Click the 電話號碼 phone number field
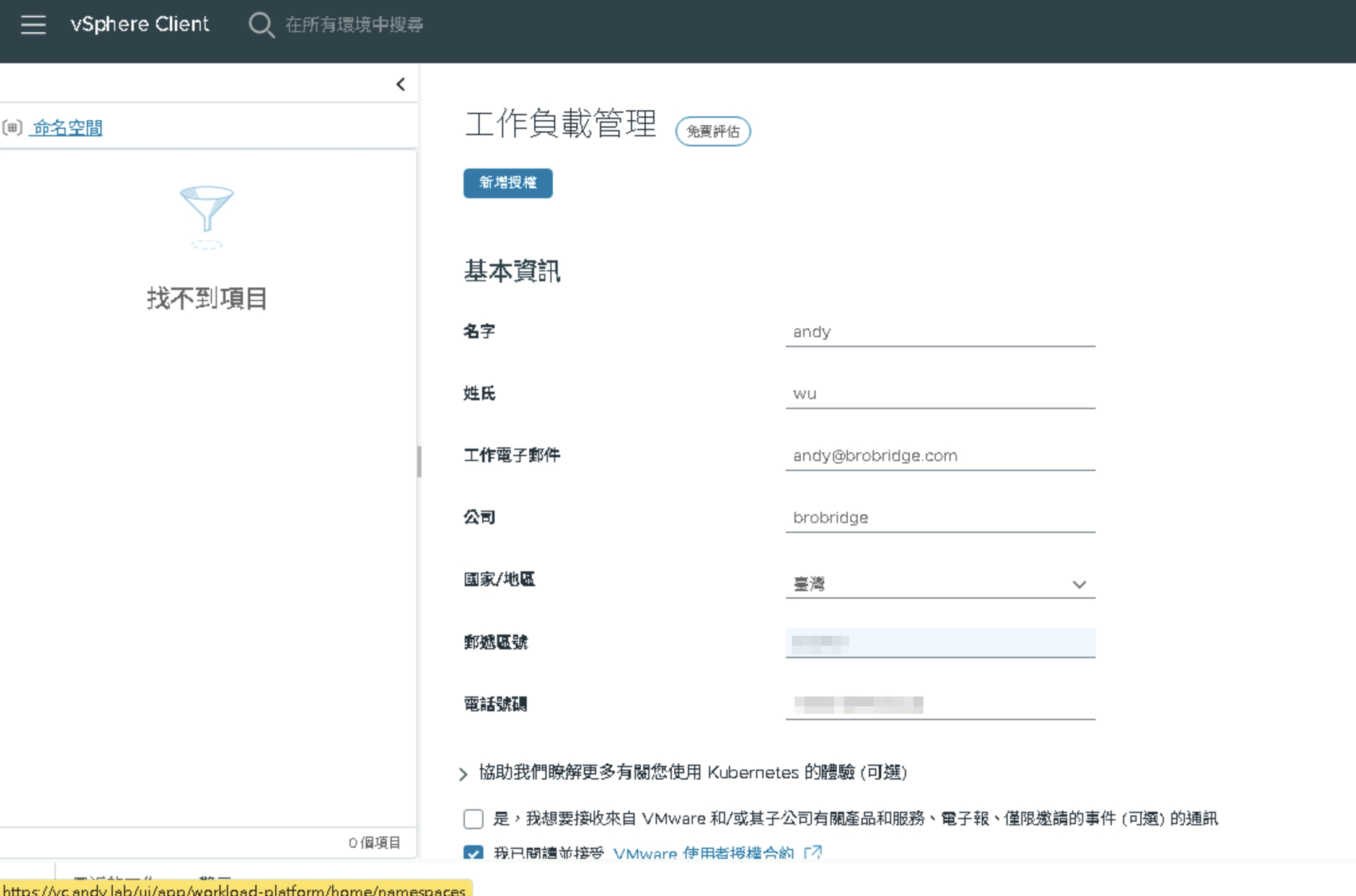 [x=940, y=705]
